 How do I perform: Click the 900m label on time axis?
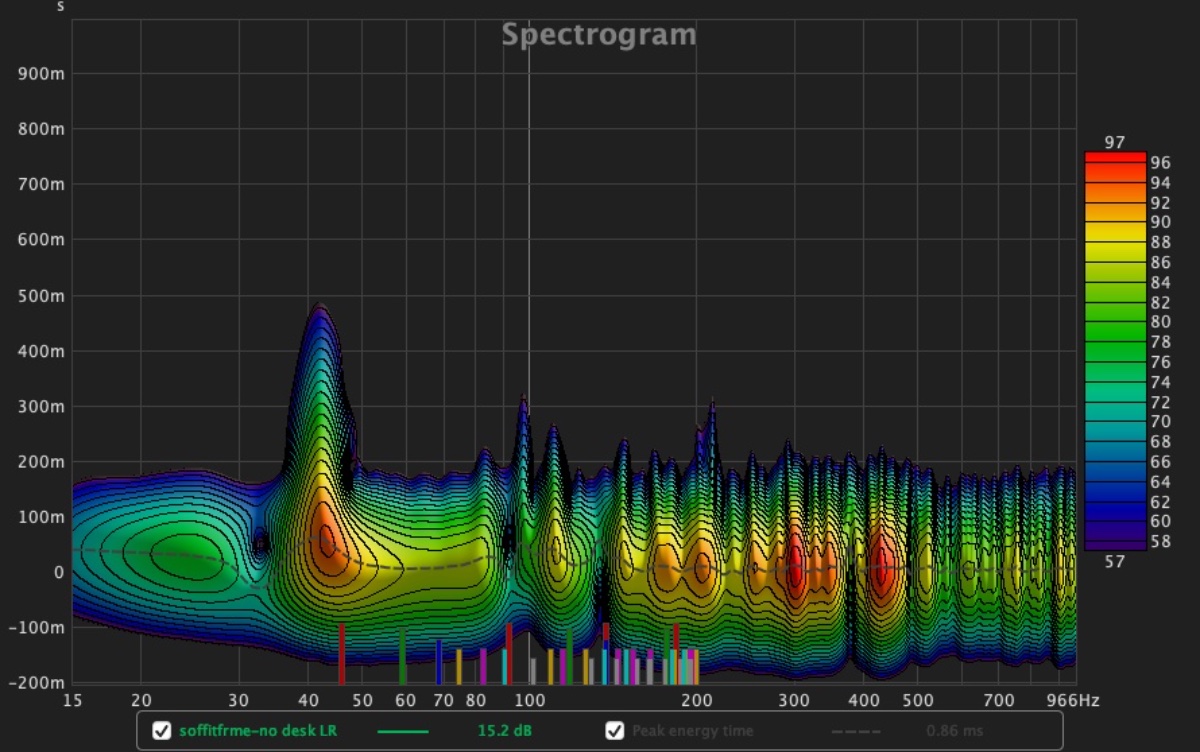coord(43,74)
